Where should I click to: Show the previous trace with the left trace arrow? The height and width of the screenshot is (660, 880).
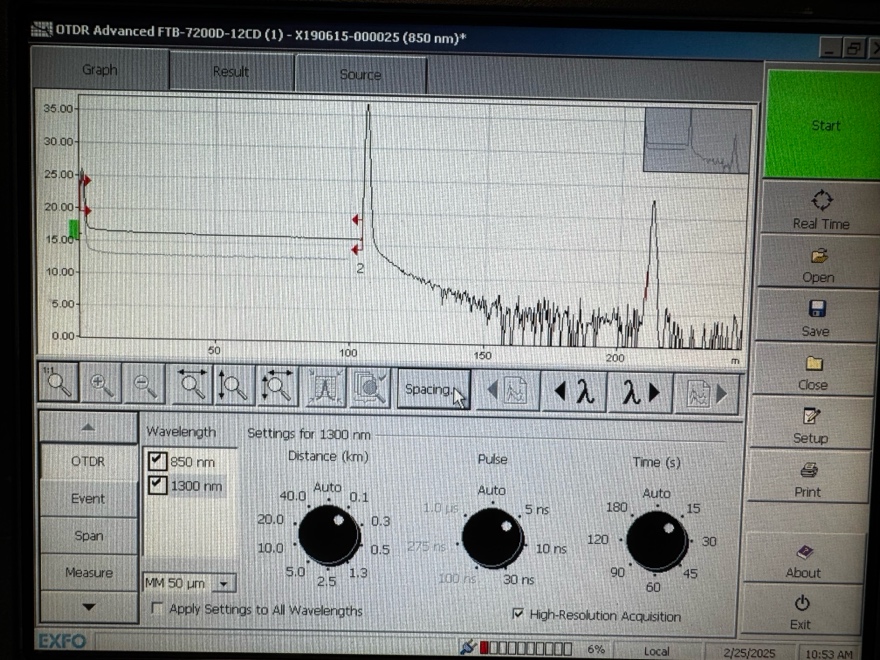coord(508,390)
